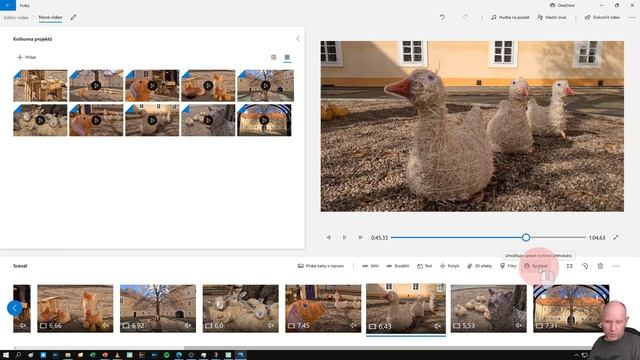
Task: Click Přidat to add media
Action: [27, 57]
